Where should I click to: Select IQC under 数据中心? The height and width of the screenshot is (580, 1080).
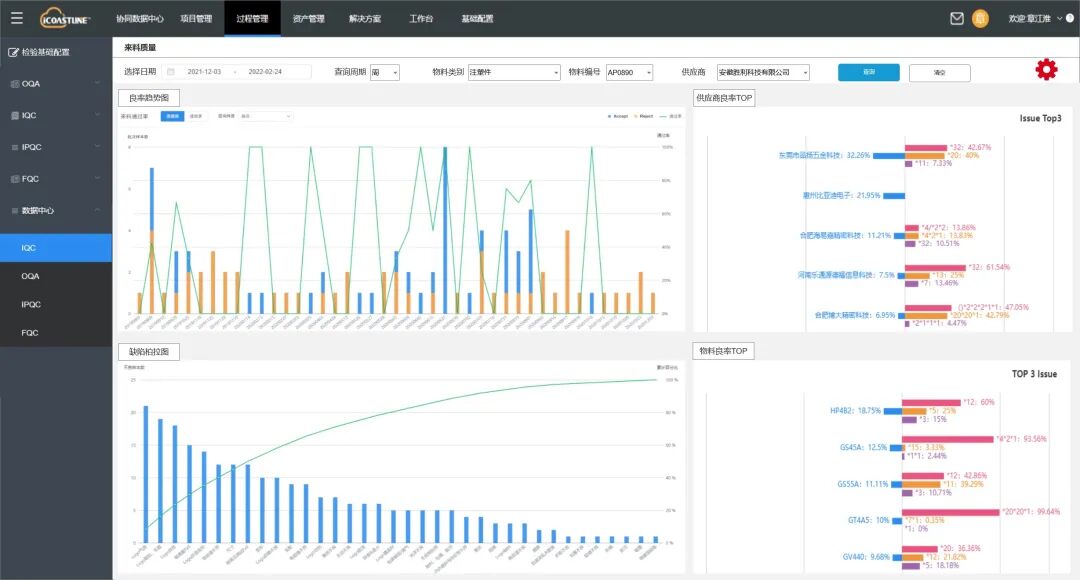point(56,248)
